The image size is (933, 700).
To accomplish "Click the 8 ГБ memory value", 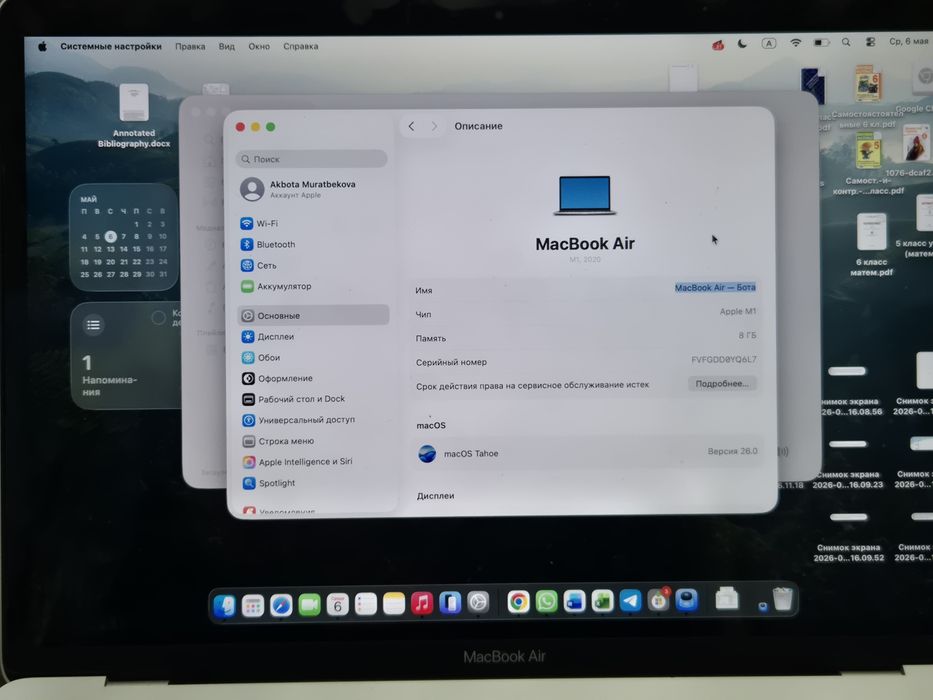I will click(x=747, y=336).
